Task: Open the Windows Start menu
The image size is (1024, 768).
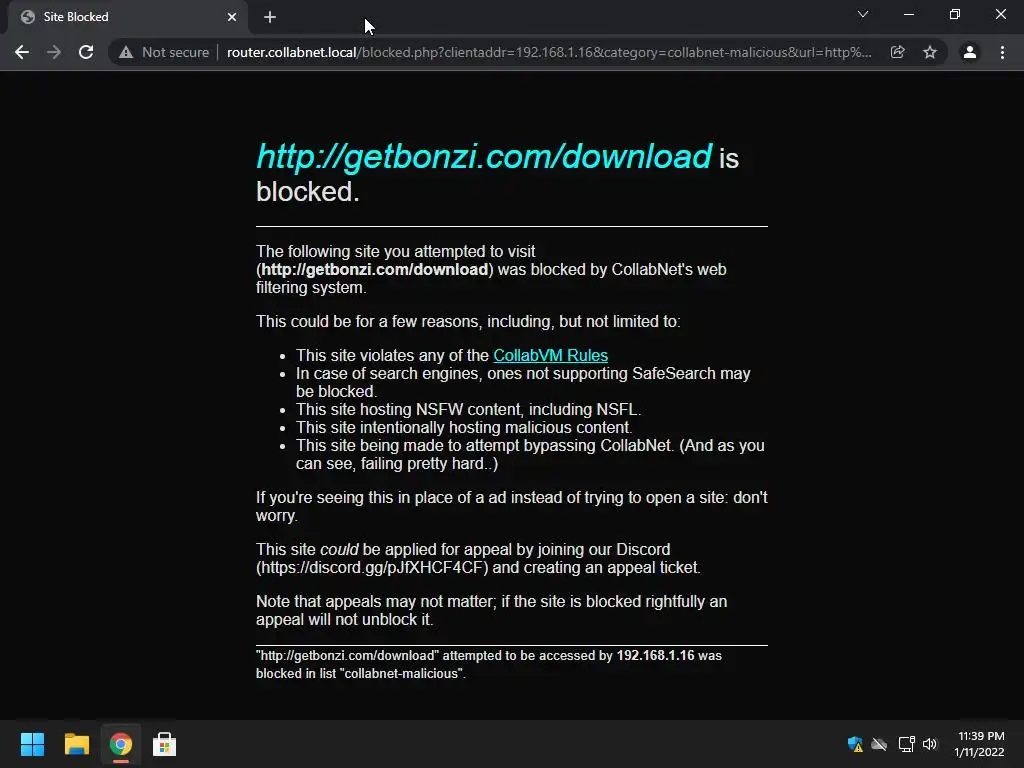Action: pyautogui.click(x=32, y=744)
